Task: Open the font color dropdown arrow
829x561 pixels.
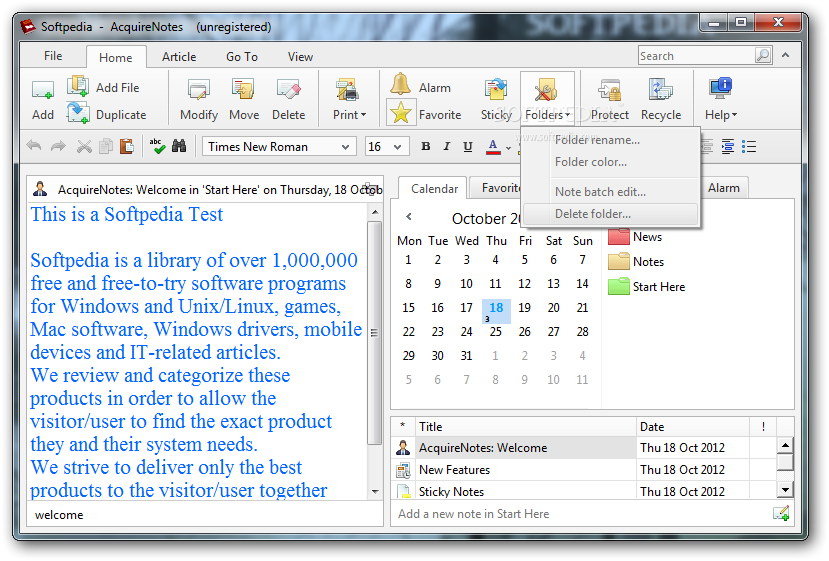Action: 509,148
